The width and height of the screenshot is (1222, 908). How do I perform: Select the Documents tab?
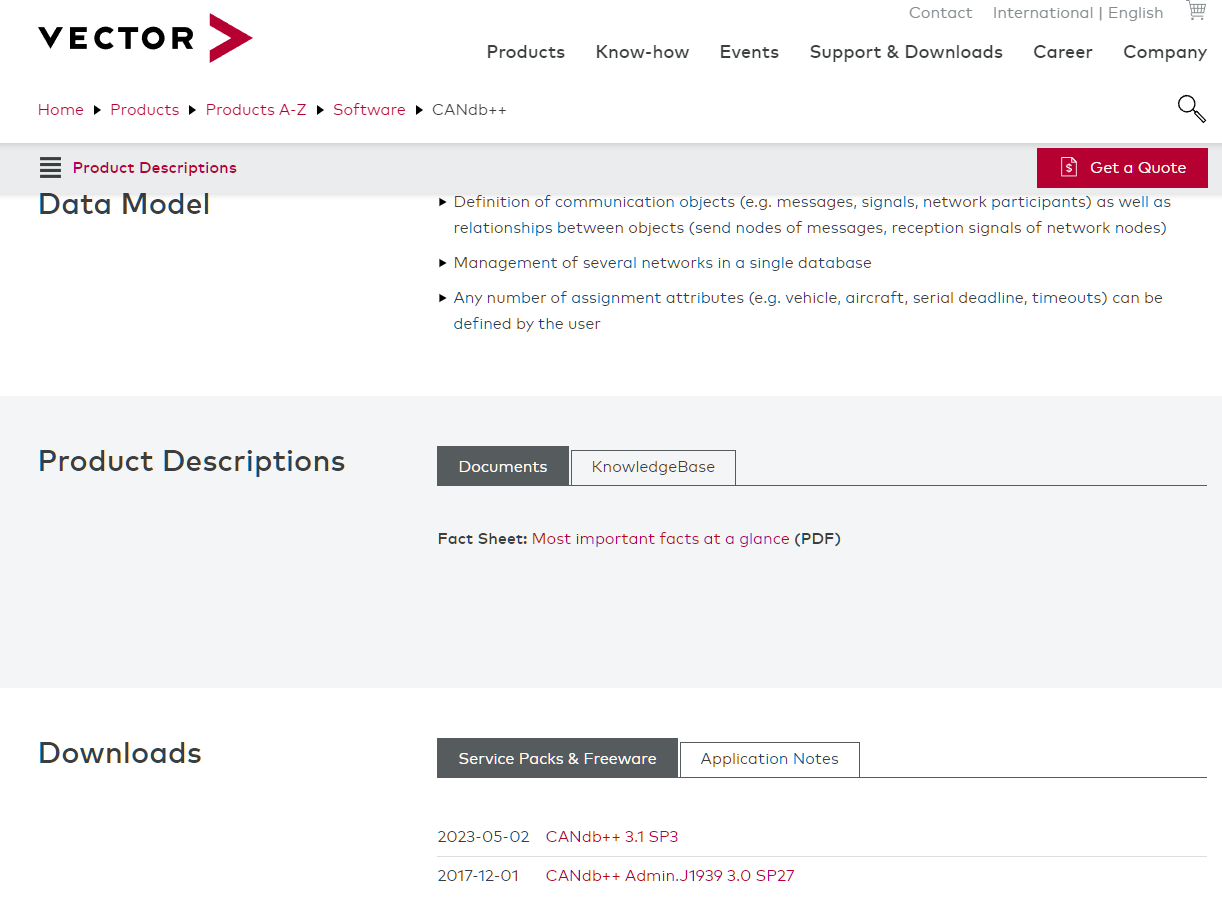click(x=503, y=466)
